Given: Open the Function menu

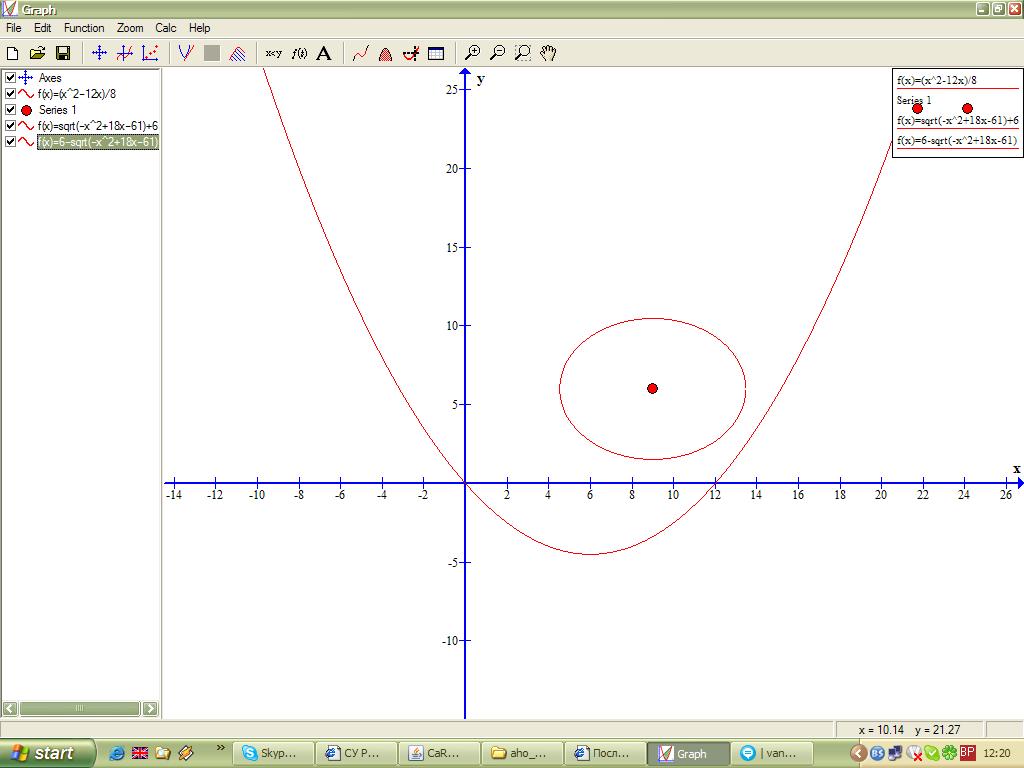Looking at the screenshot, I should 84,28.
